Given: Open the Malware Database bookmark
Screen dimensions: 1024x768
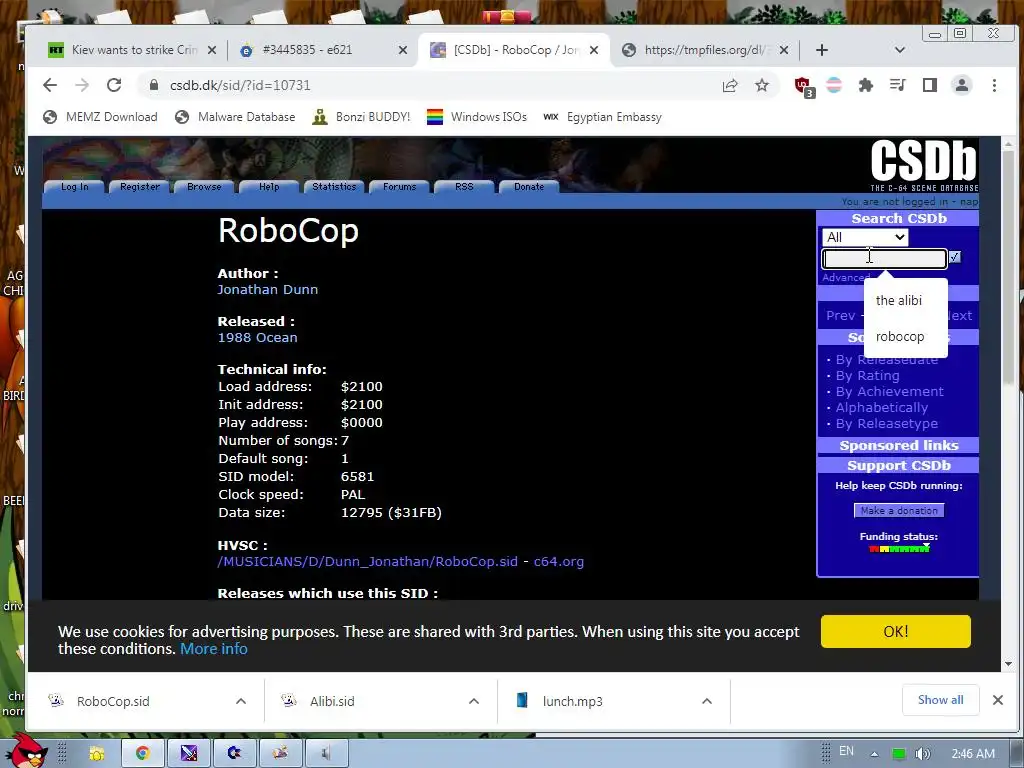Looking at the screenshot, I should (235, 117).
